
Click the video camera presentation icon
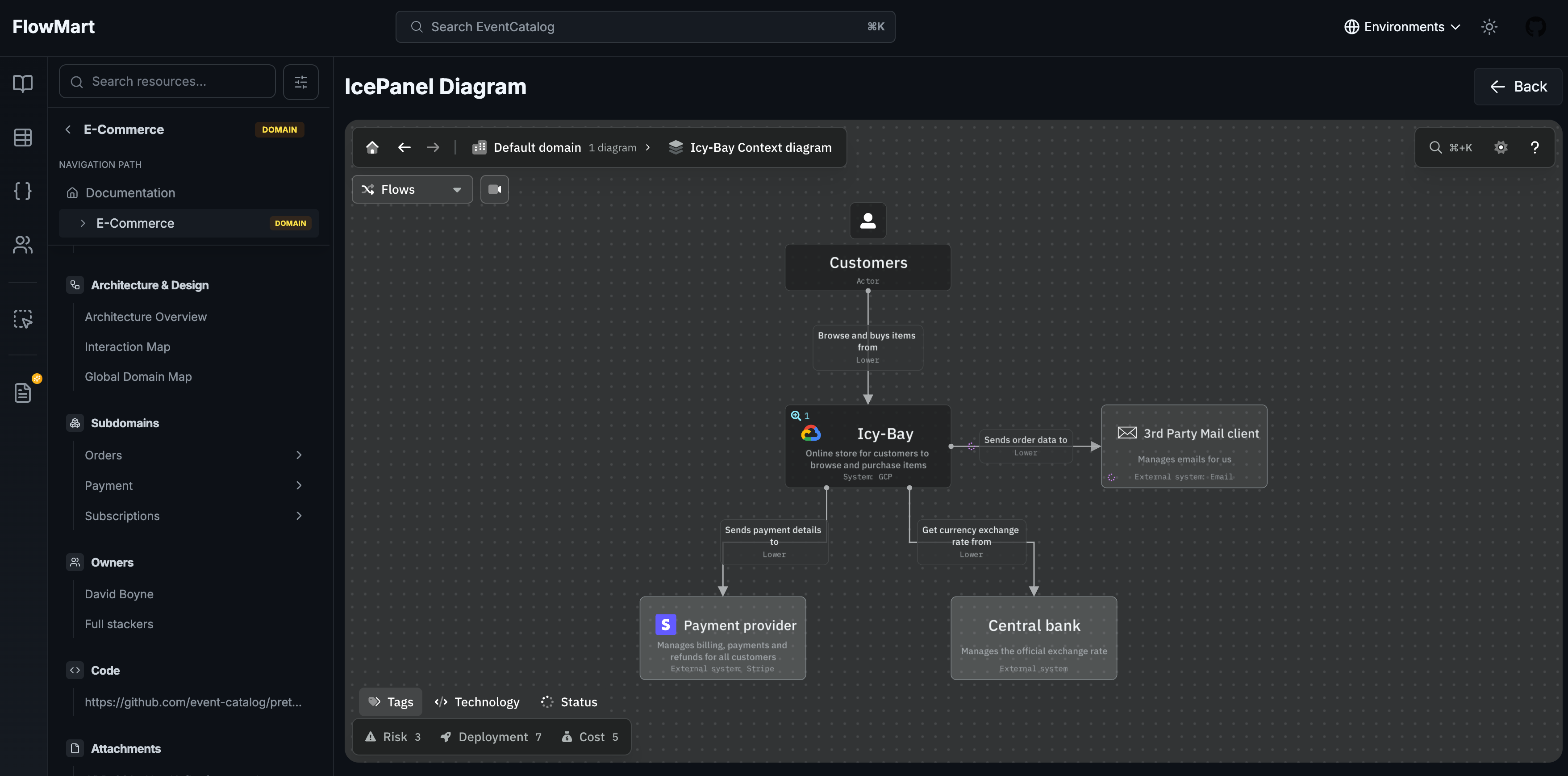click(494, 189)
